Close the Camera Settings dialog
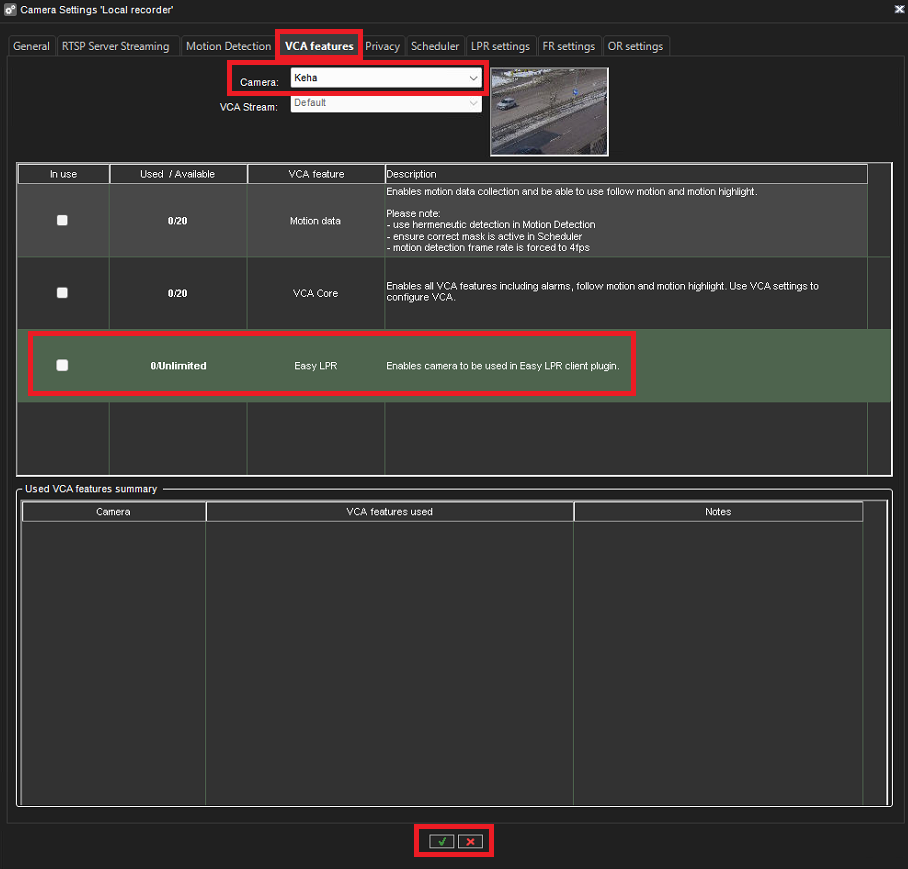This screenshot has height=869, width=908. pyautogui.click(x=898, y=9)
